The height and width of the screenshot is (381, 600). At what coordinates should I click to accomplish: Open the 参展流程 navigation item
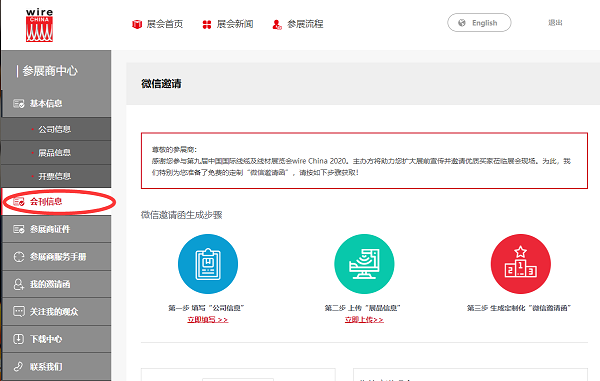click(298, 24)
